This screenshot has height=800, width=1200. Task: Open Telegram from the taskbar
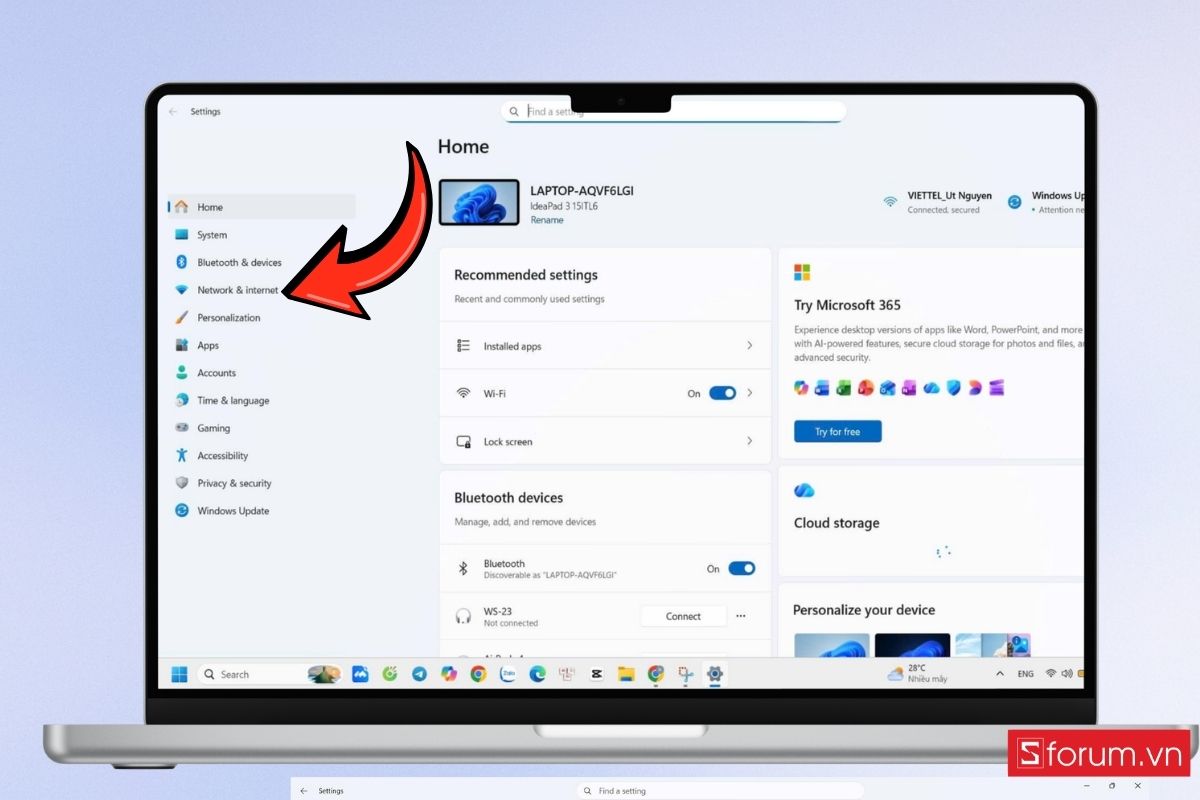[x=419, y=674]
